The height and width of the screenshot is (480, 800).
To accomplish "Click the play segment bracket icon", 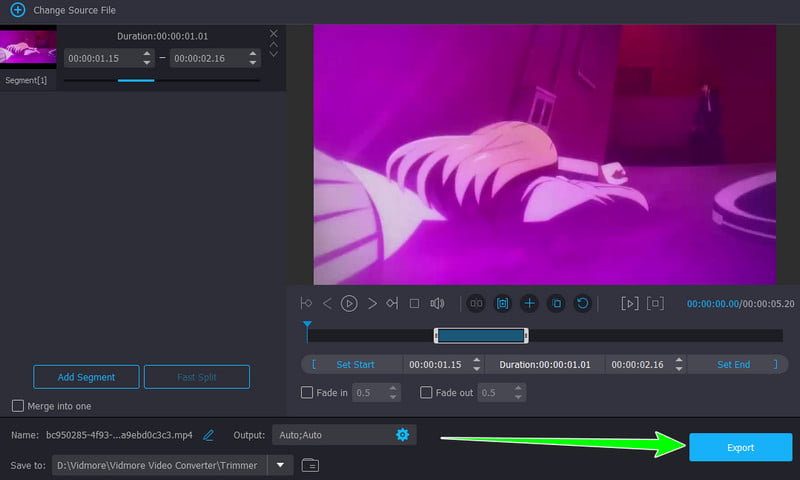I will pos(630,304).
